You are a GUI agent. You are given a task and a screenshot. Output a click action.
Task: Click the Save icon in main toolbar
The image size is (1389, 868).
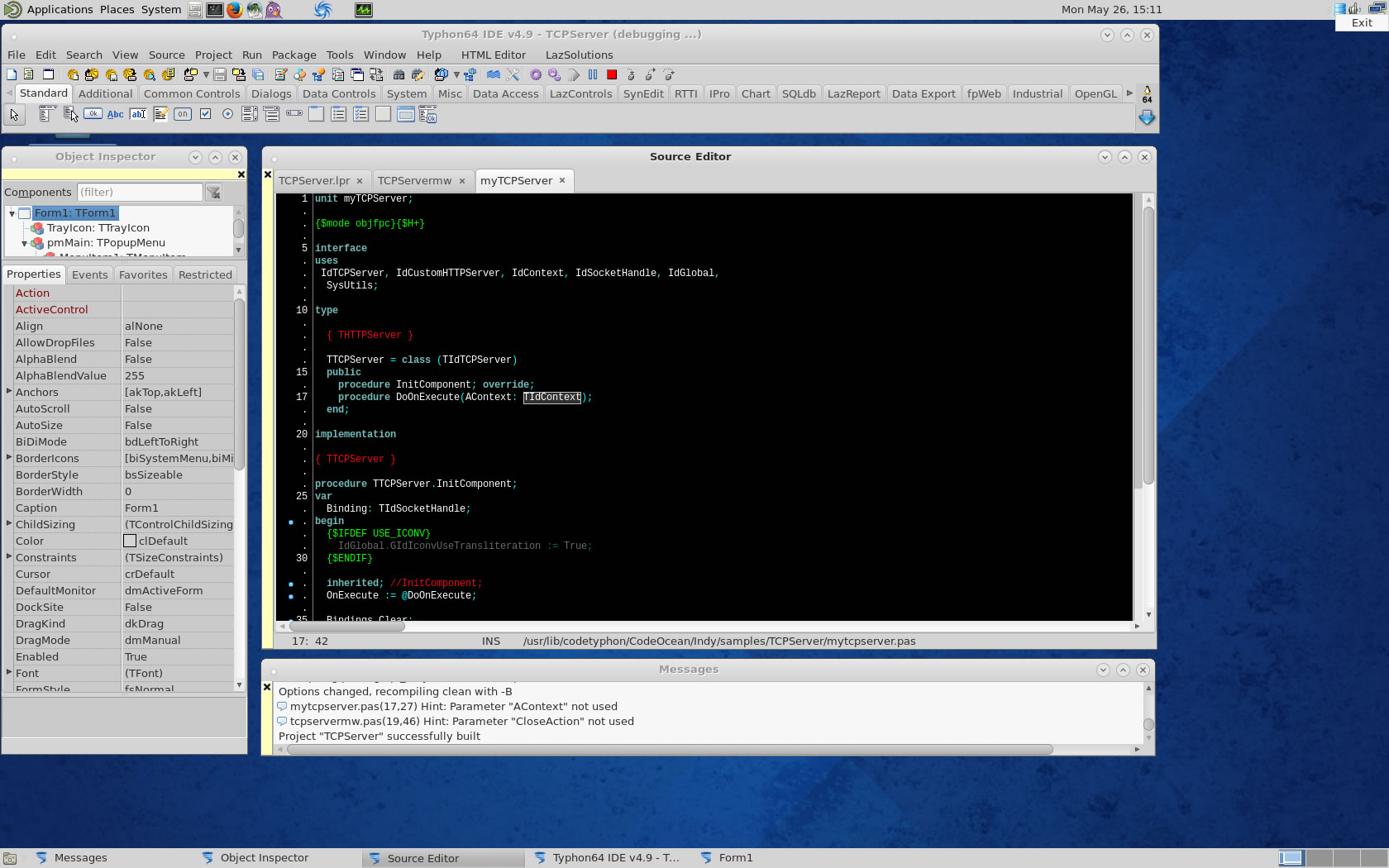(220, 74)
